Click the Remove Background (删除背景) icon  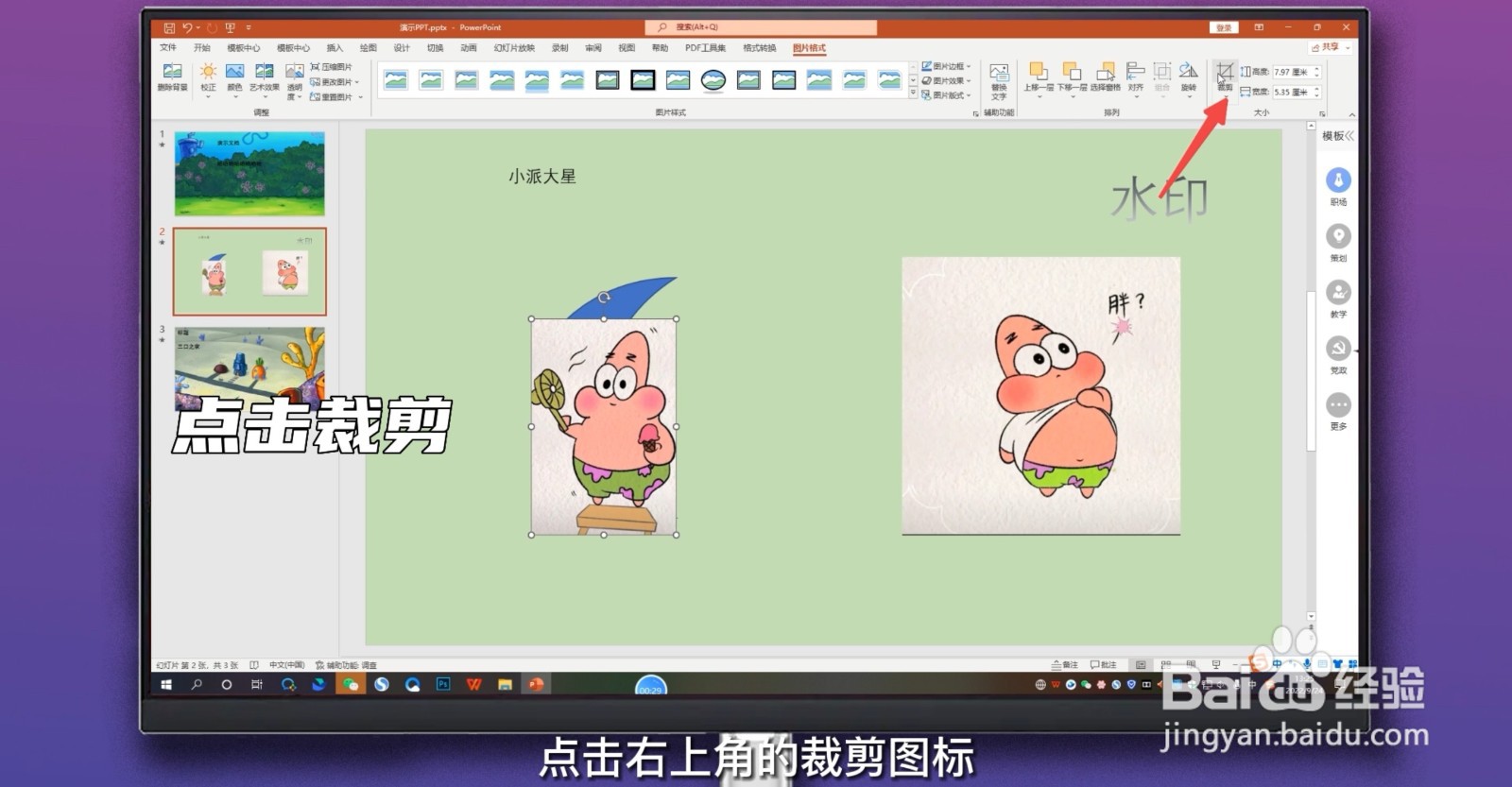(172, 77)
